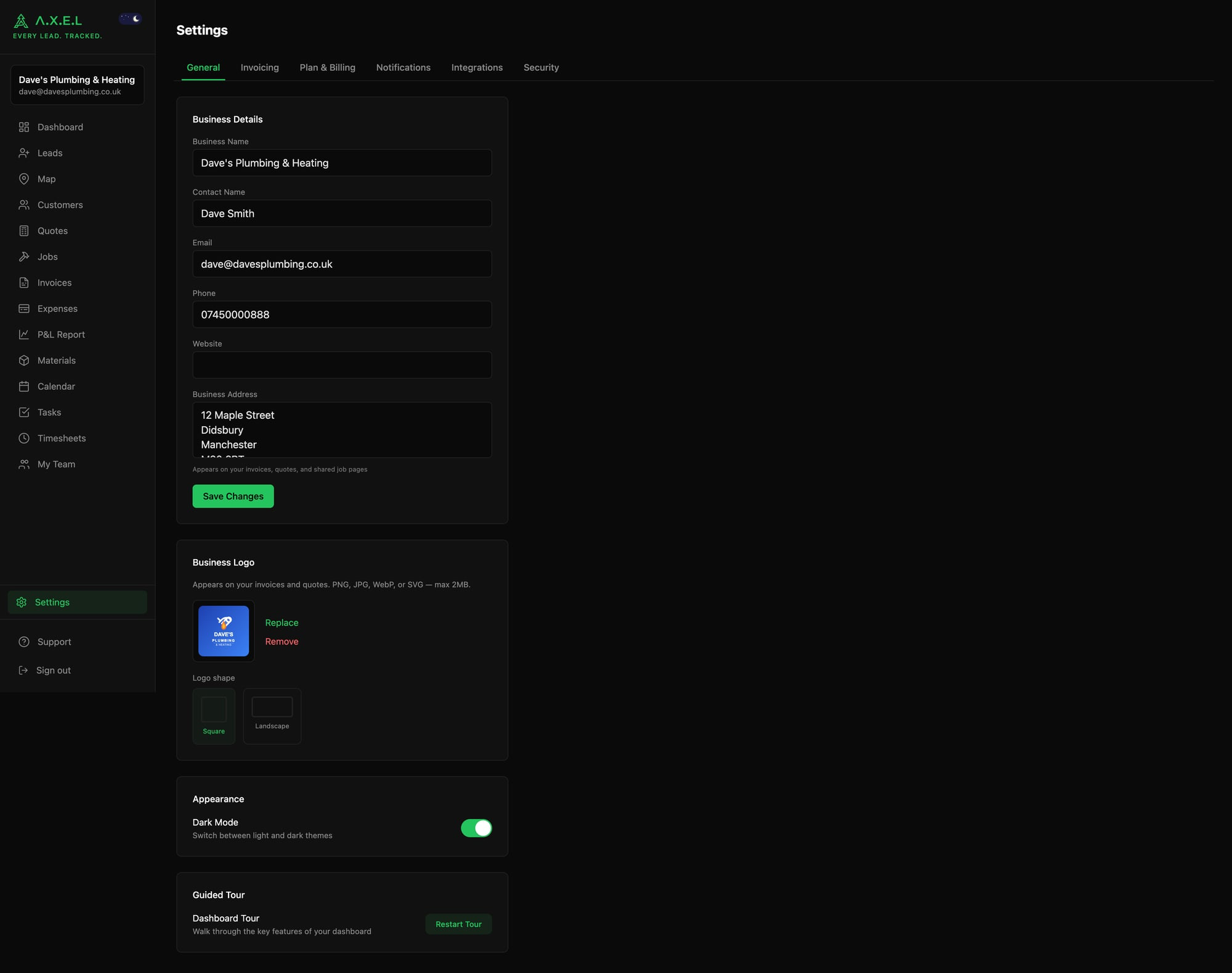Open the Plan & Billing tab
This screenshot has height=973, width=1232.
(x=327, y=67)
